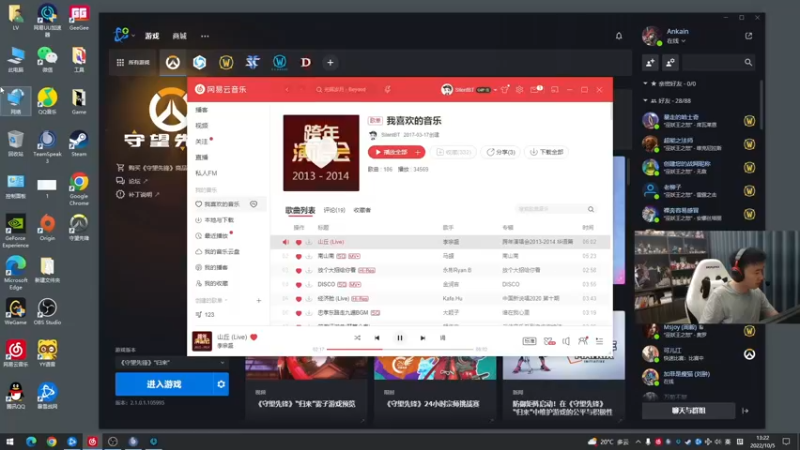Open 私人FM in NetEase sidebar
The width and height of the screenshot is (800, 450).
click(206, 173)
